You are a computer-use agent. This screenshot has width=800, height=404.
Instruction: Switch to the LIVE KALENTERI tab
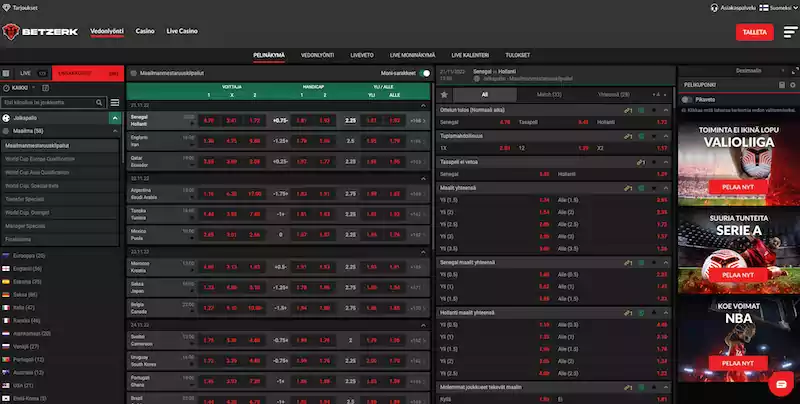[x=470, y=55]
